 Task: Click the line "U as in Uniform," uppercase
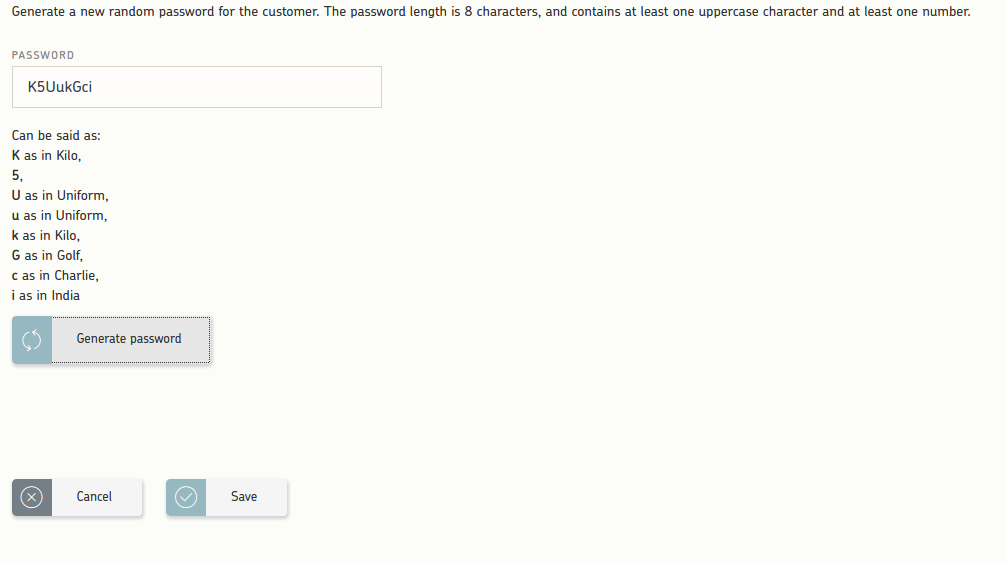pyautogui.click(x=60, y=195)
